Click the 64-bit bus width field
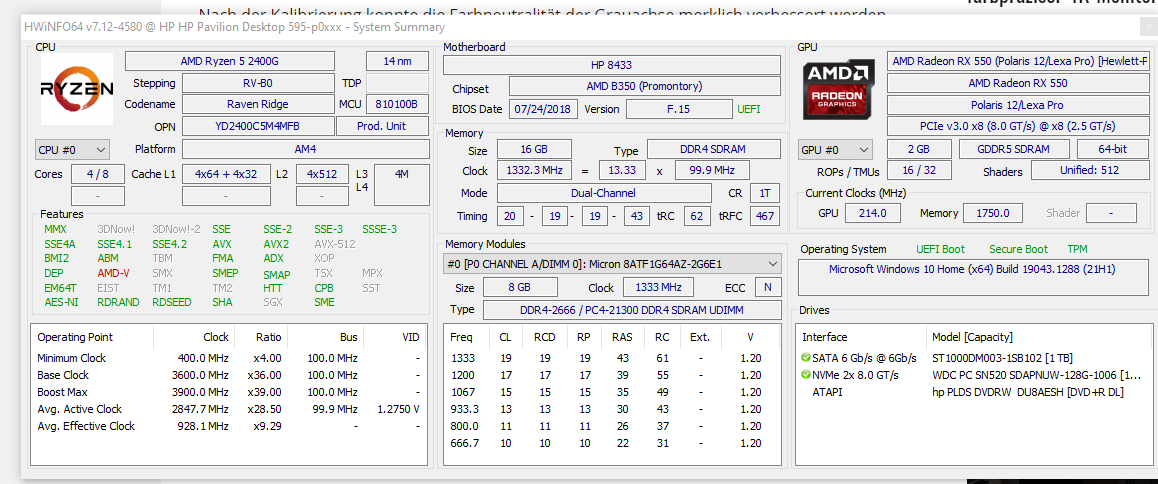Screen dimensions: 1158x484 point(1112,149)
